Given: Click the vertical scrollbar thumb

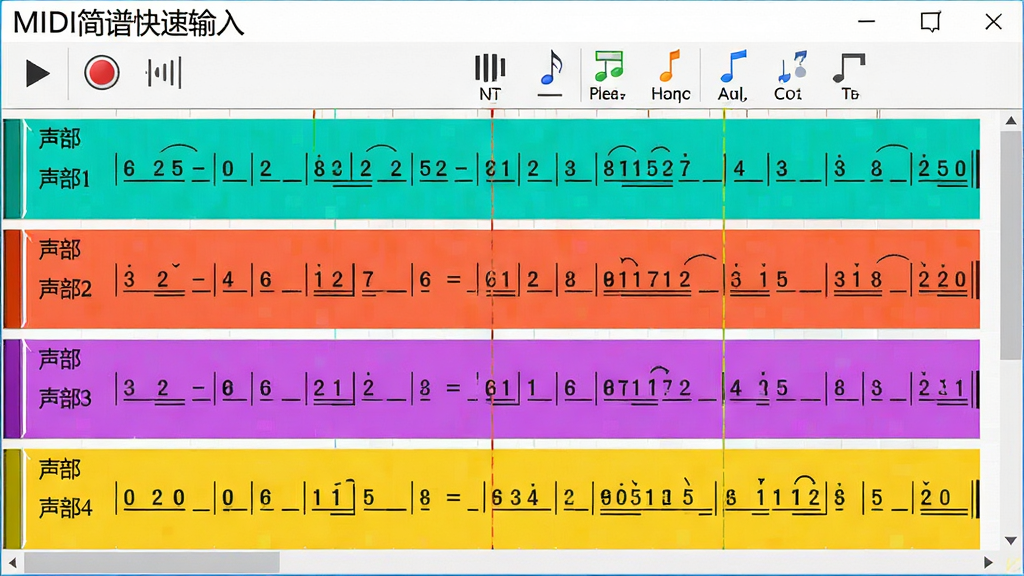Looking at the screenshot, I should [1011, 245].
